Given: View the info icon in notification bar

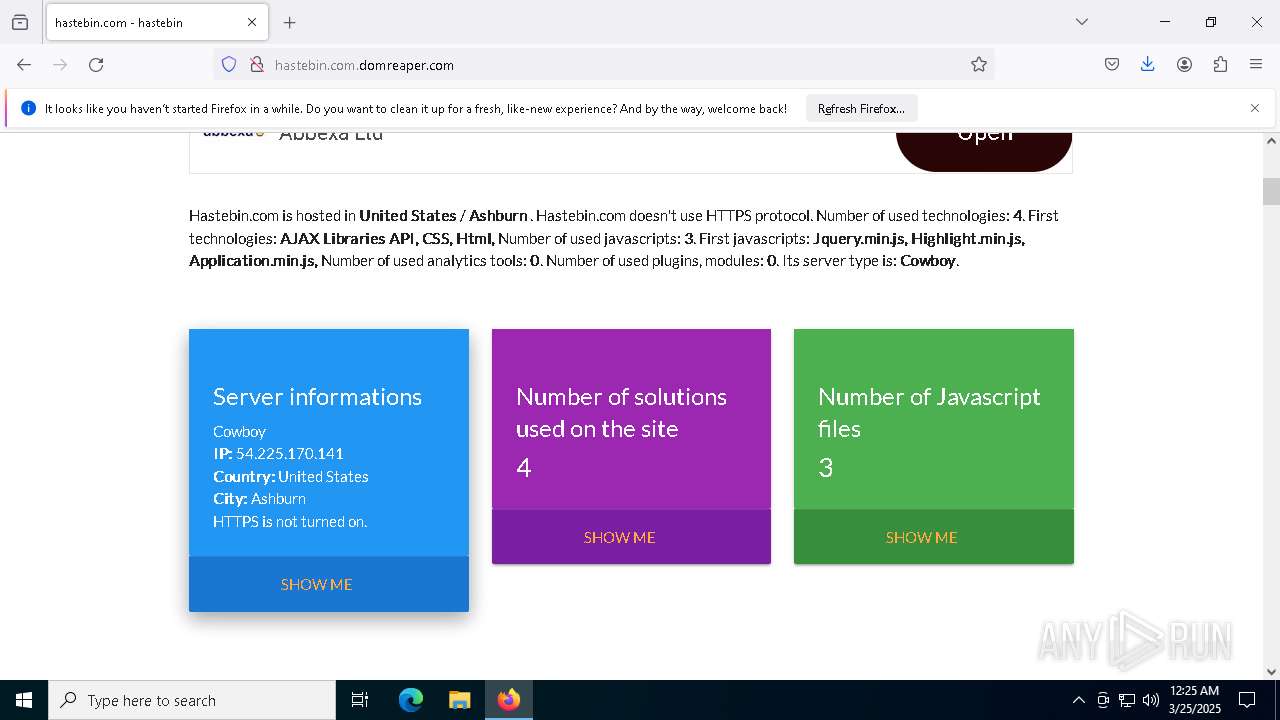Looking at the screenshot, I should pyautogui.click(x=28, y=108).
